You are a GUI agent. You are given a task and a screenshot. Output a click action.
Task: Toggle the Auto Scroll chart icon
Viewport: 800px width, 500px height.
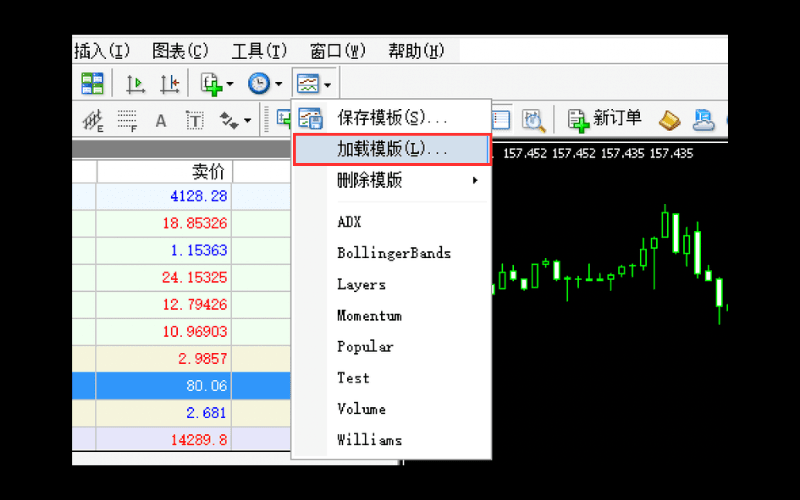pyautogui.click(x=136, y=84)
